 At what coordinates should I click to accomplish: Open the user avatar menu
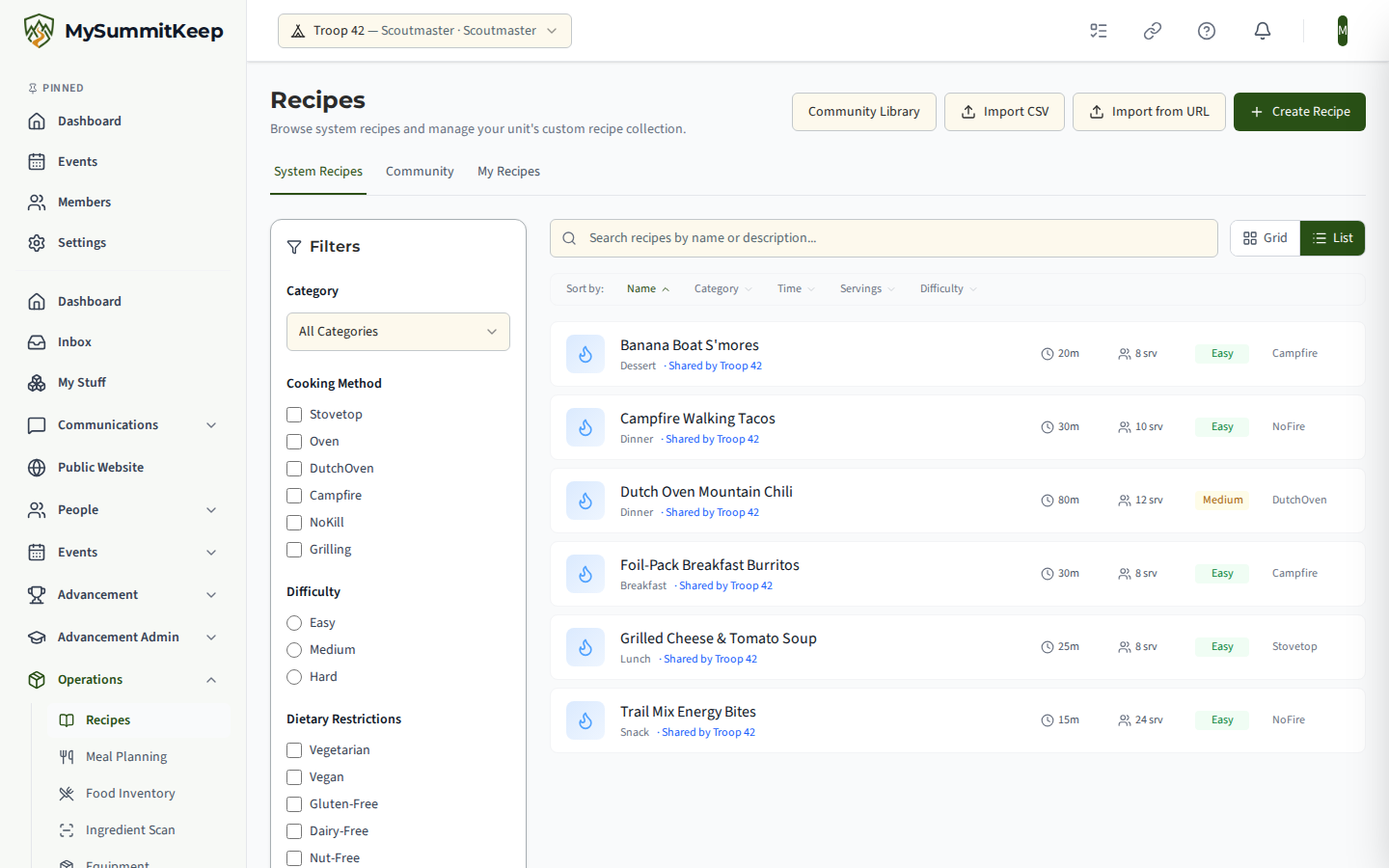(x=1343, y=31)
